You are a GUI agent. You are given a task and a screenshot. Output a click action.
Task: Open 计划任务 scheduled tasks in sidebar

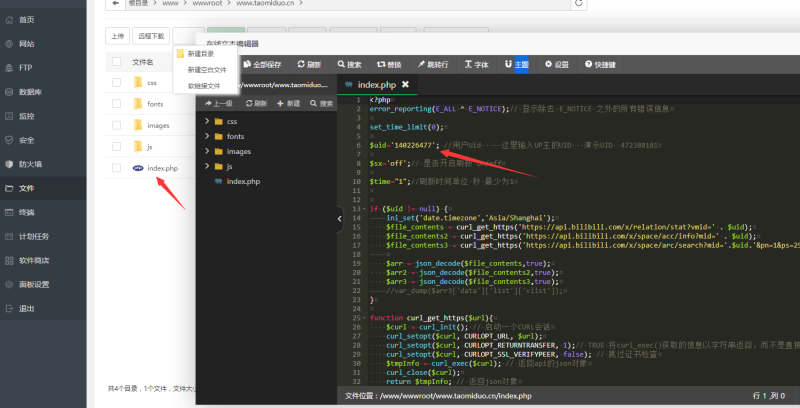(x=34, y=237)
